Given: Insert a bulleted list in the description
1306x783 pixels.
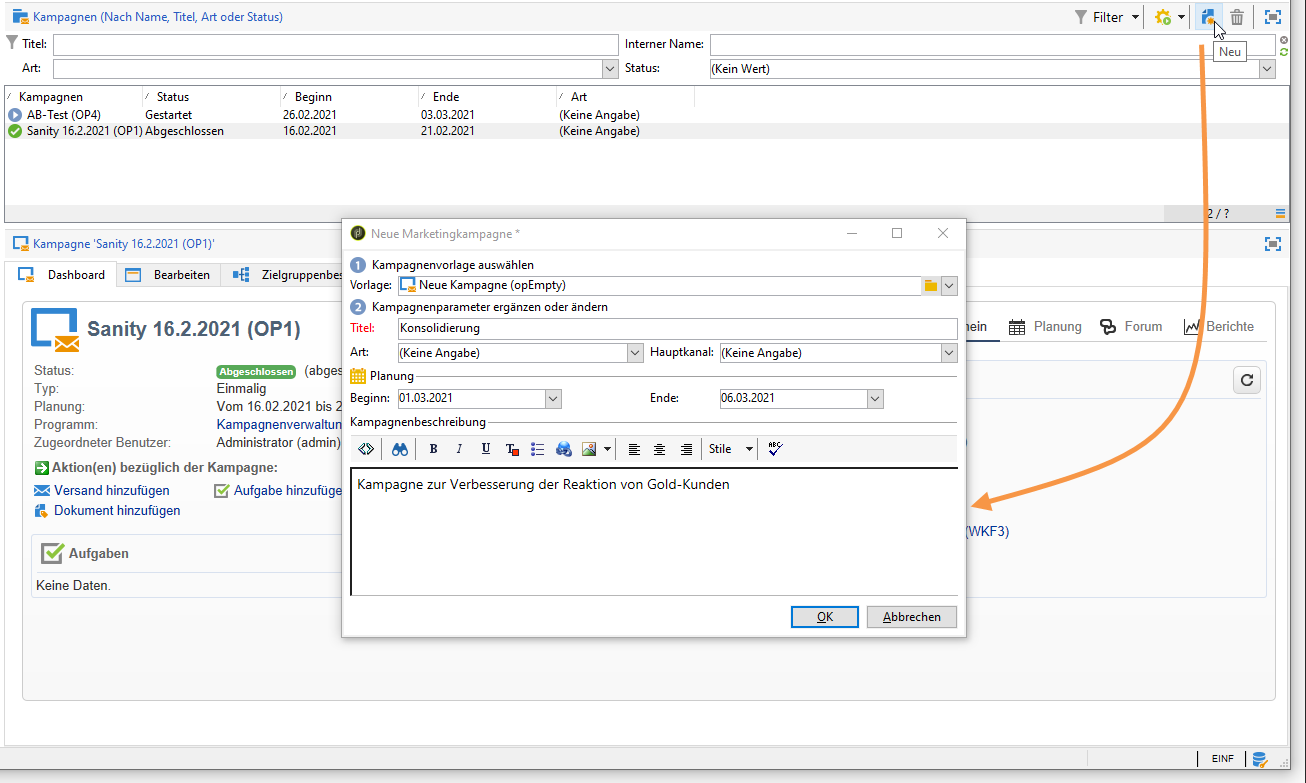Looking at the screenshot, I should pyautogui.click(x=537, y=449).
